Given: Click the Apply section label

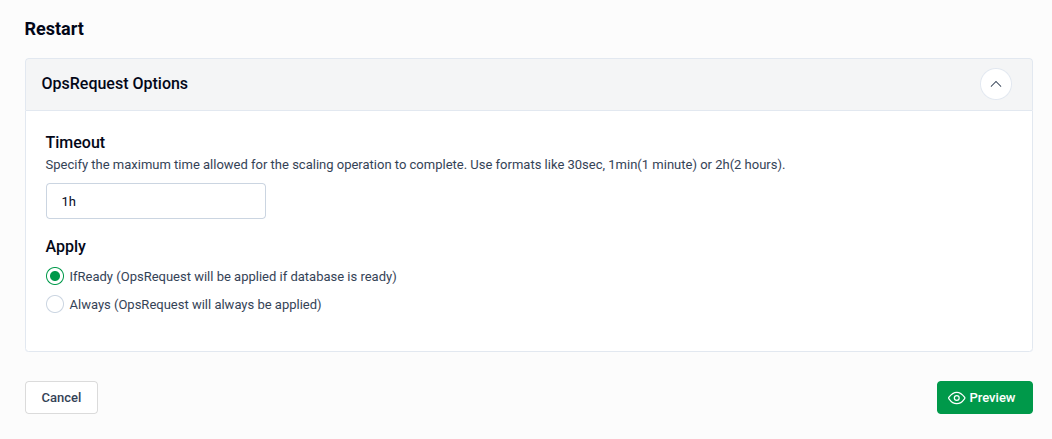Looking at the screenshot, I should [x=66, y=246].
